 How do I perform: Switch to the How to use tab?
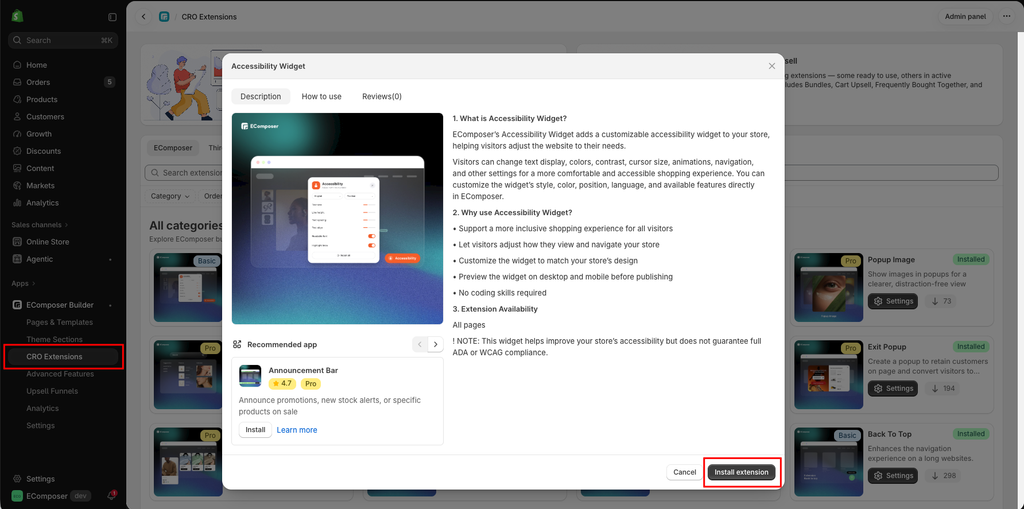pyautogui.click(x=321, y=96)
